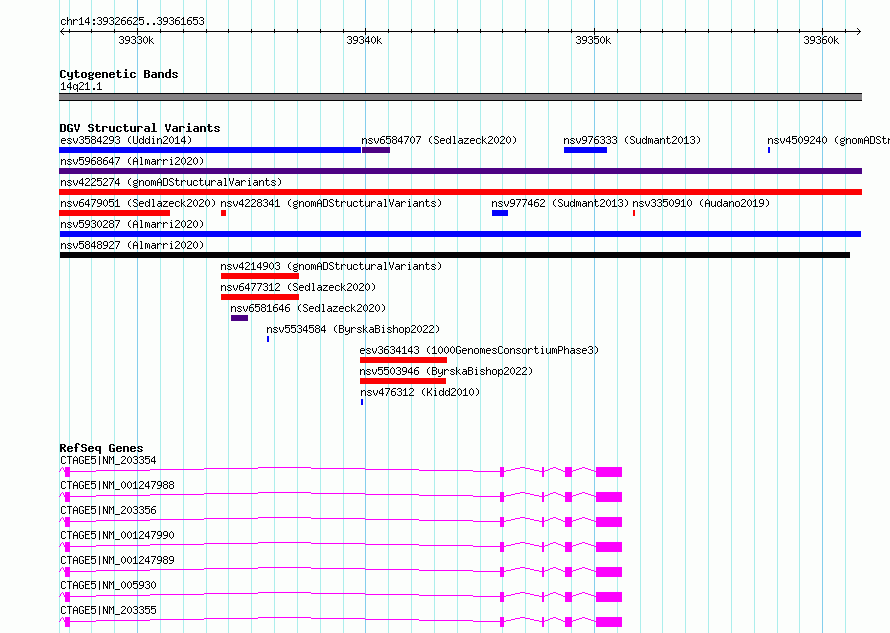Select the nsv5930287 (Almarri2020) blue bar
890x633 pixels.
coord(460,234)
